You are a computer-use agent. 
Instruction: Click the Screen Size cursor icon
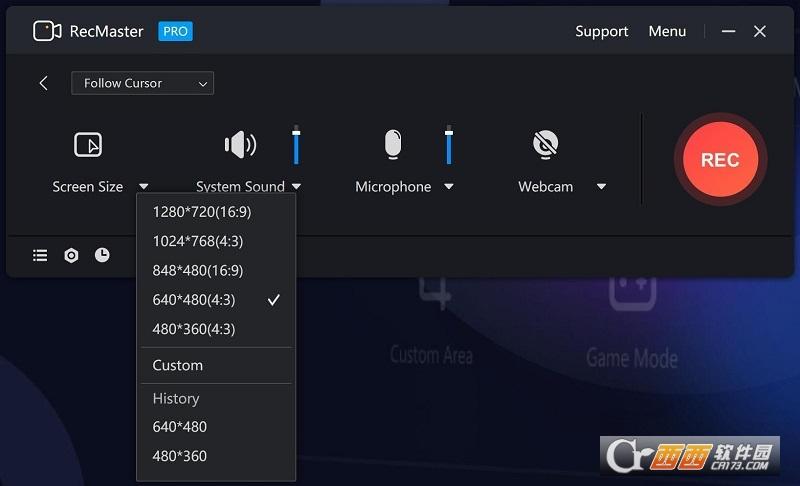[88, 145]
